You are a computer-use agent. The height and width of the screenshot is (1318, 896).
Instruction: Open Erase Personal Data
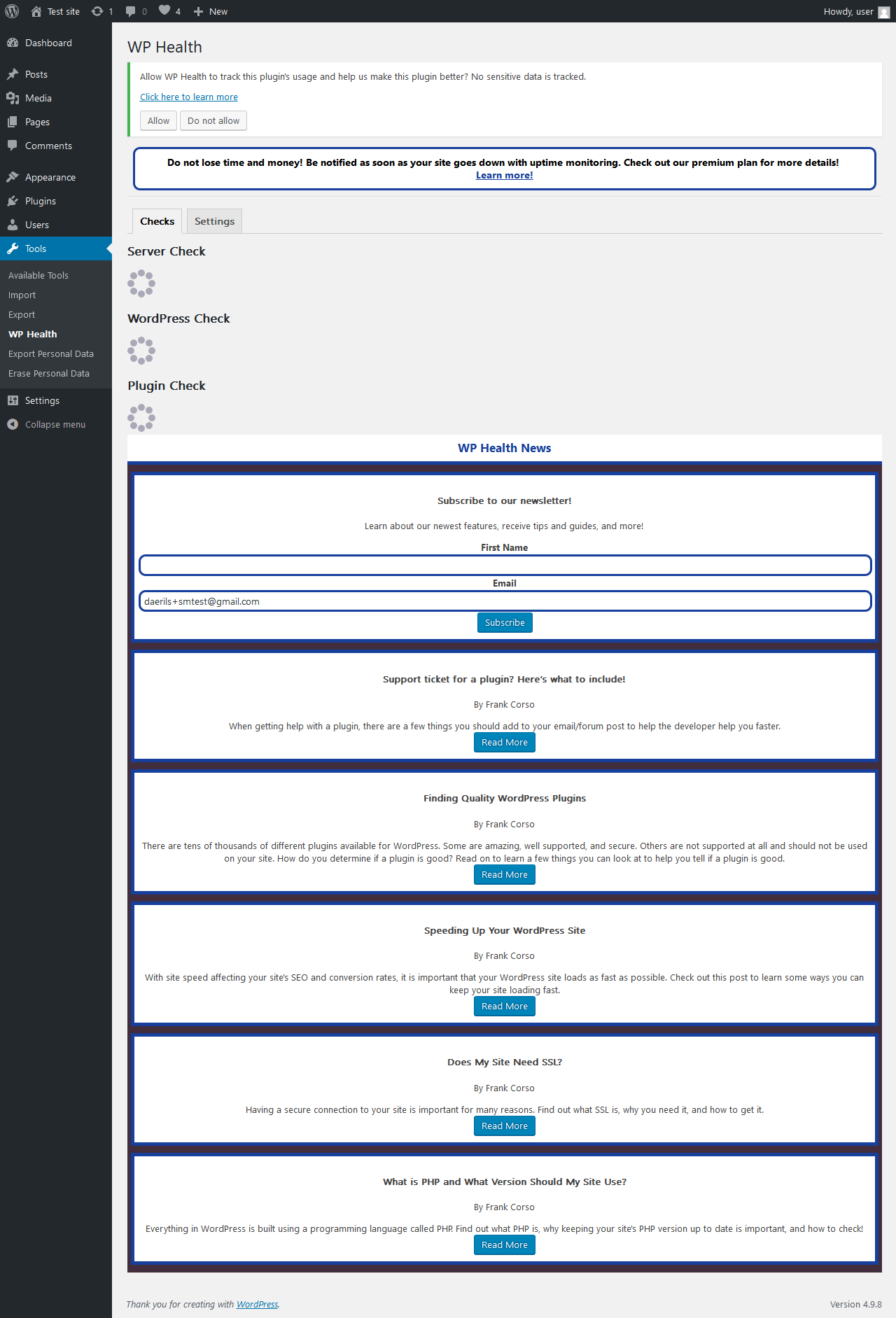click(49, 373)
